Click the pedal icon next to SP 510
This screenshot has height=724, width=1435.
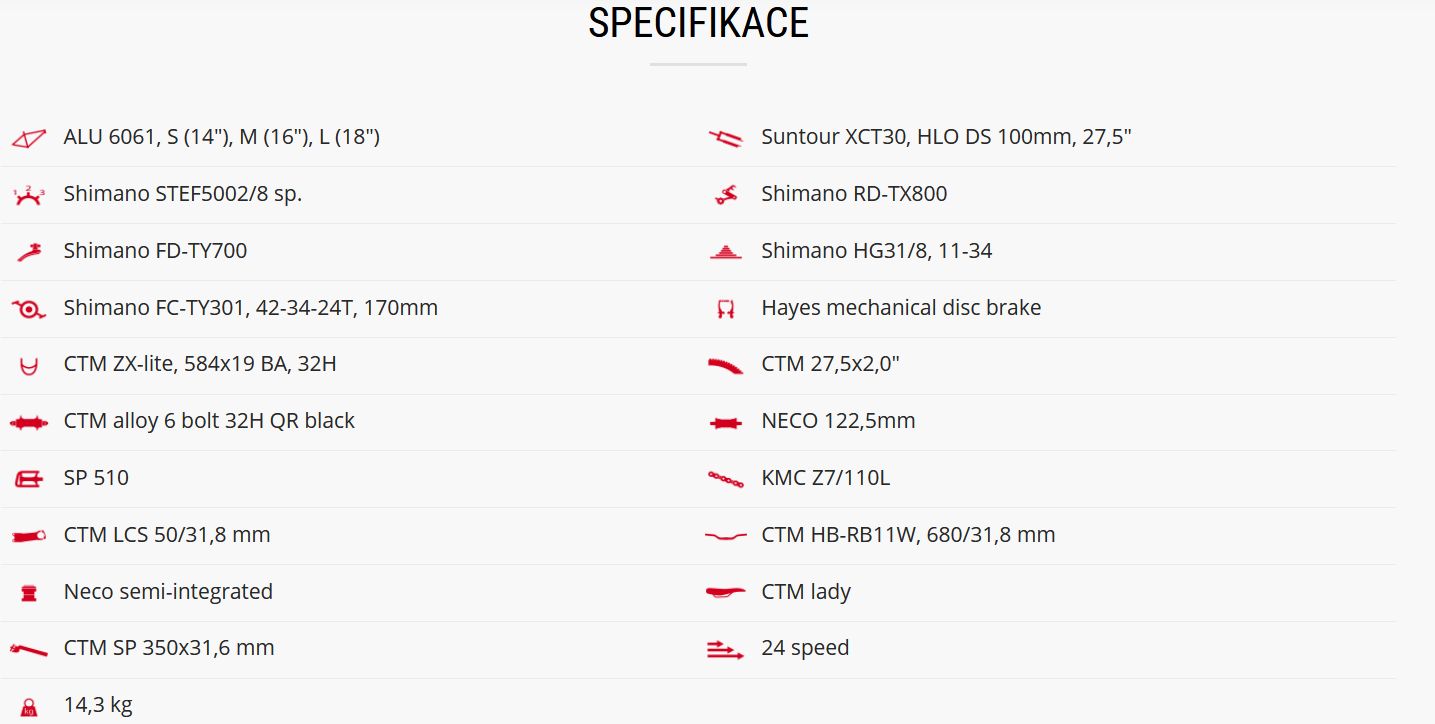(x=29, y=480)
